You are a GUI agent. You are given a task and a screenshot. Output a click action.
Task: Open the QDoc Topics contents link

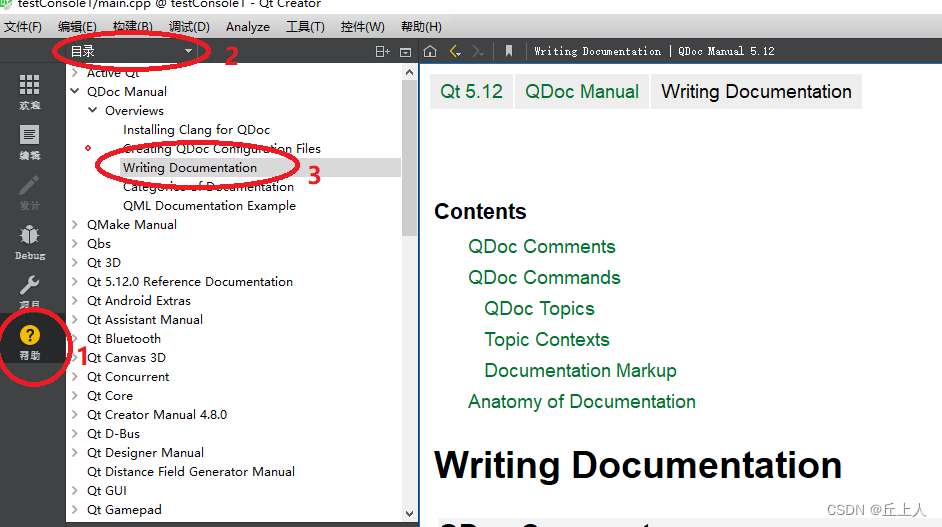539,309
